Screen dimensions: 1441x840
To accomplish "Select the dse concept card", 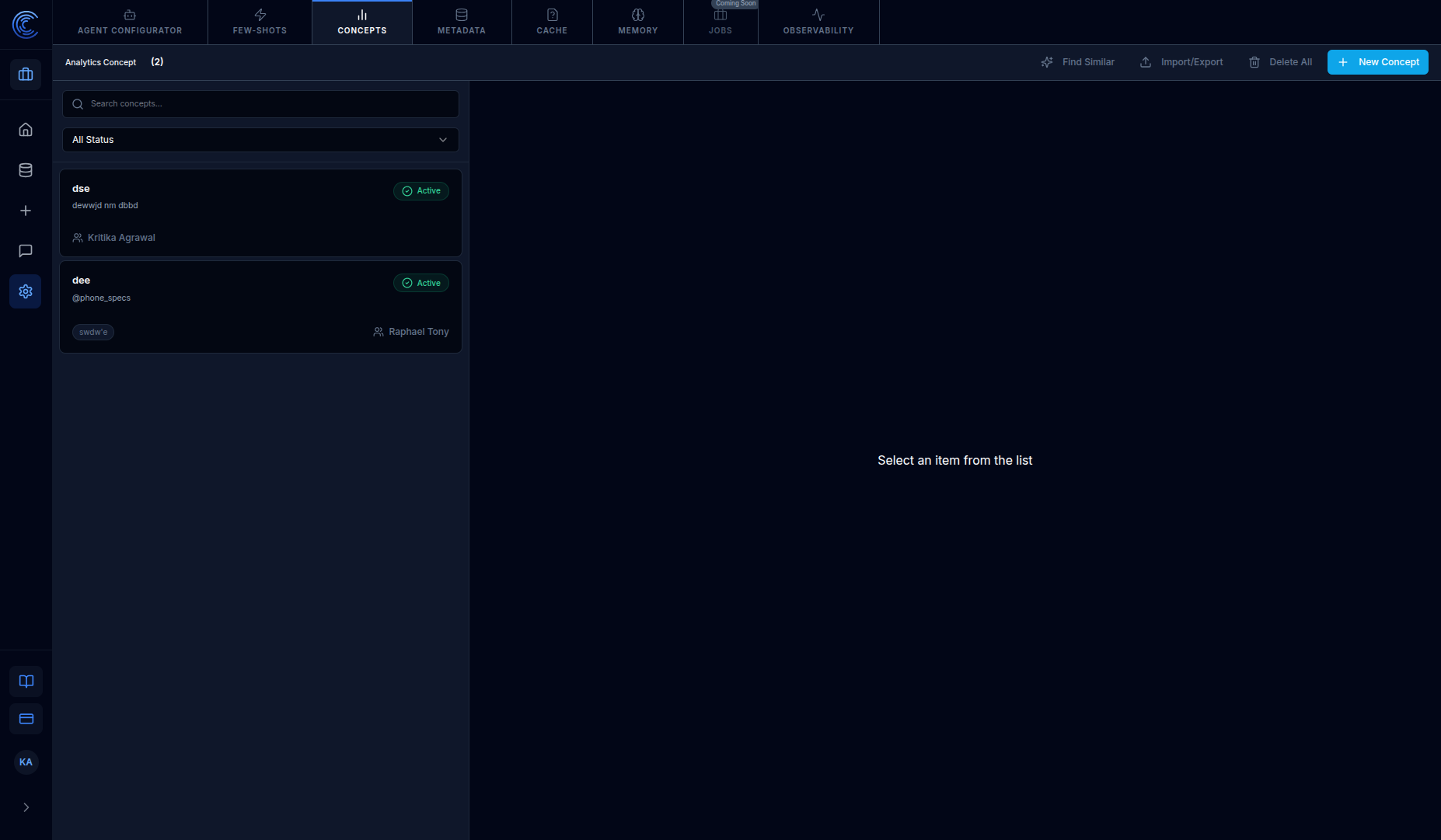I will 260,213.
